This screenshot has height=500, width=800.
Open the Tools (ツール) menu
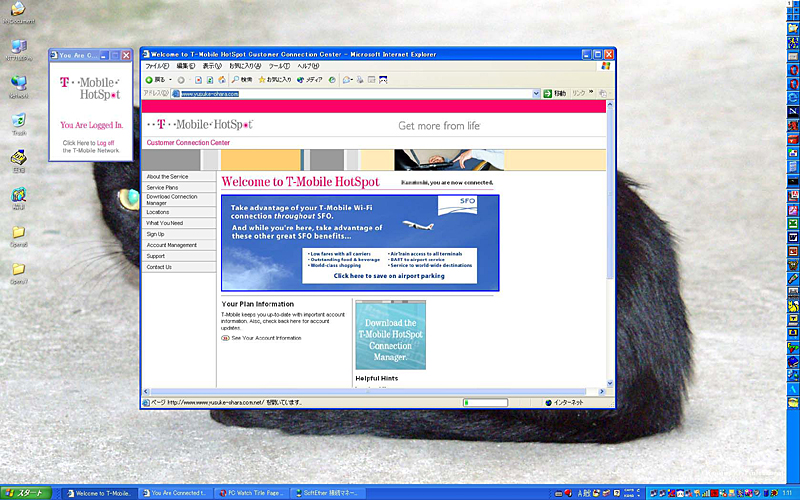point(280,66)
